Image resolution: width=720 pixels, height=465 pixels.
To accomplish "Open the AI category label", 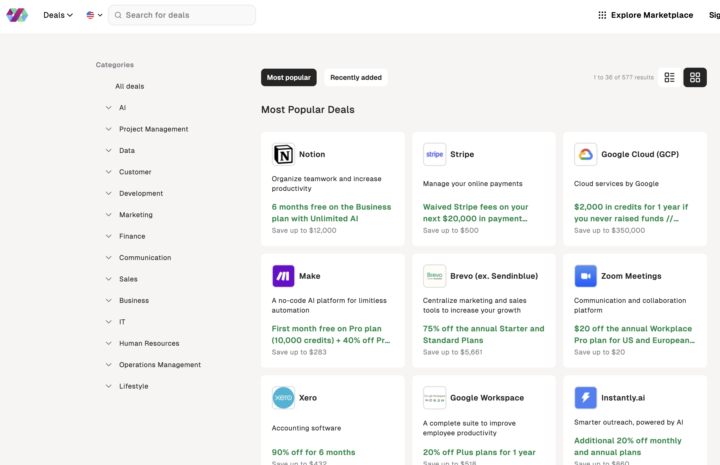I will tap(123, 107).
